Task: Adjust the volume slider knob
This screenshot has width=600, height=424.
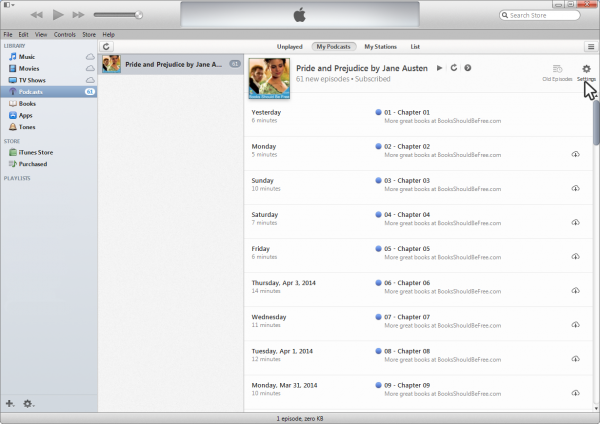Action: click(x=139, y=15)
